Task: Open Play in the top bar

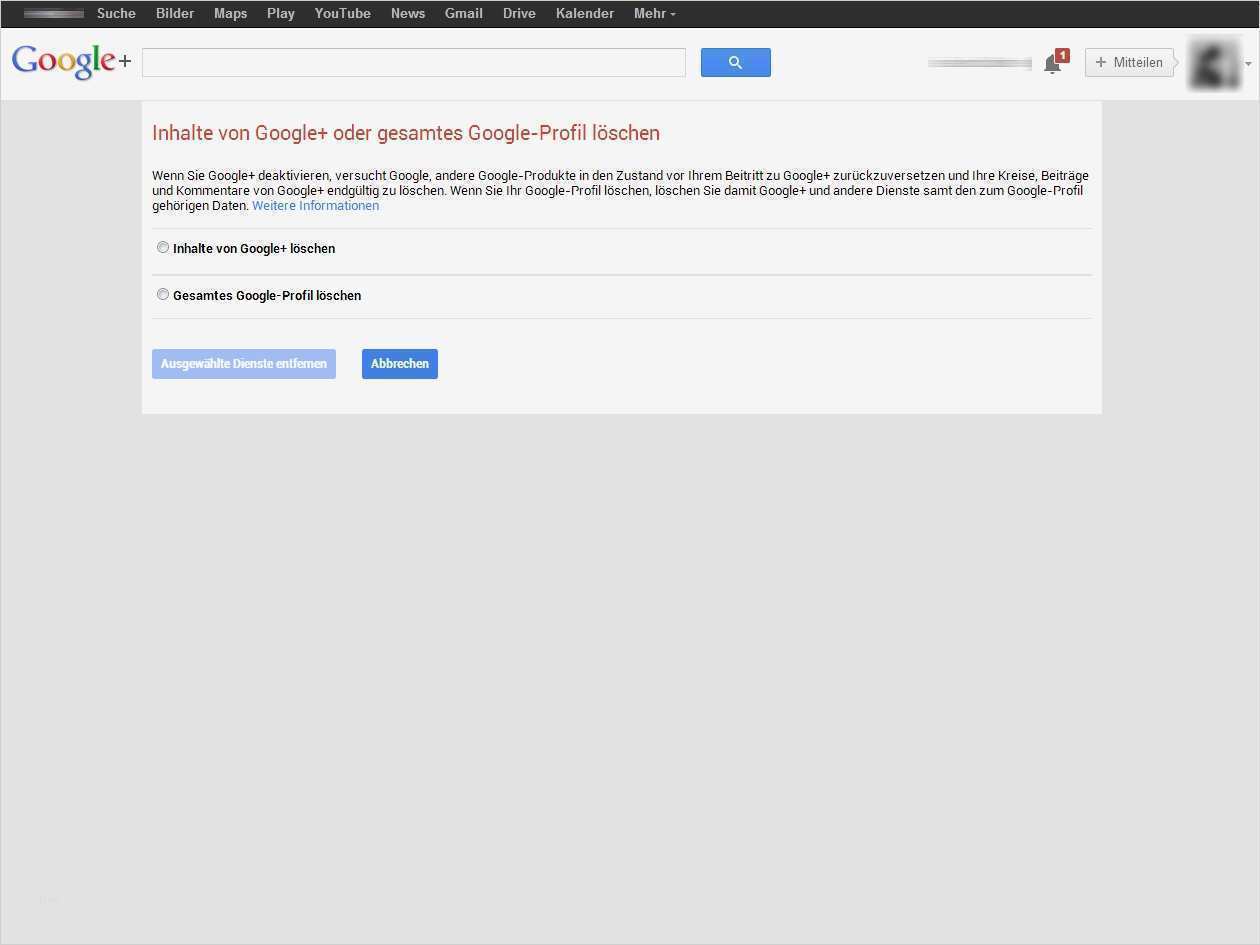Action: click(x=281, y=14)
